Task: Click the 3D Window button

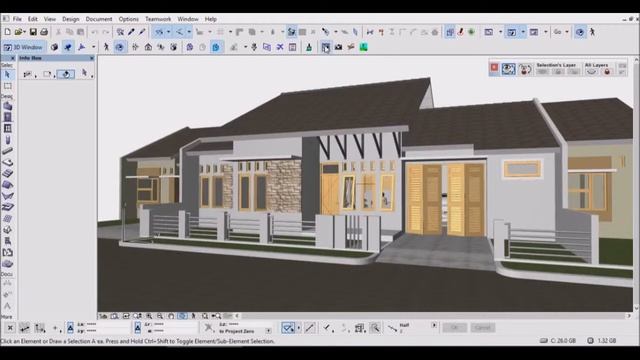Action: [x=23, y=47]
